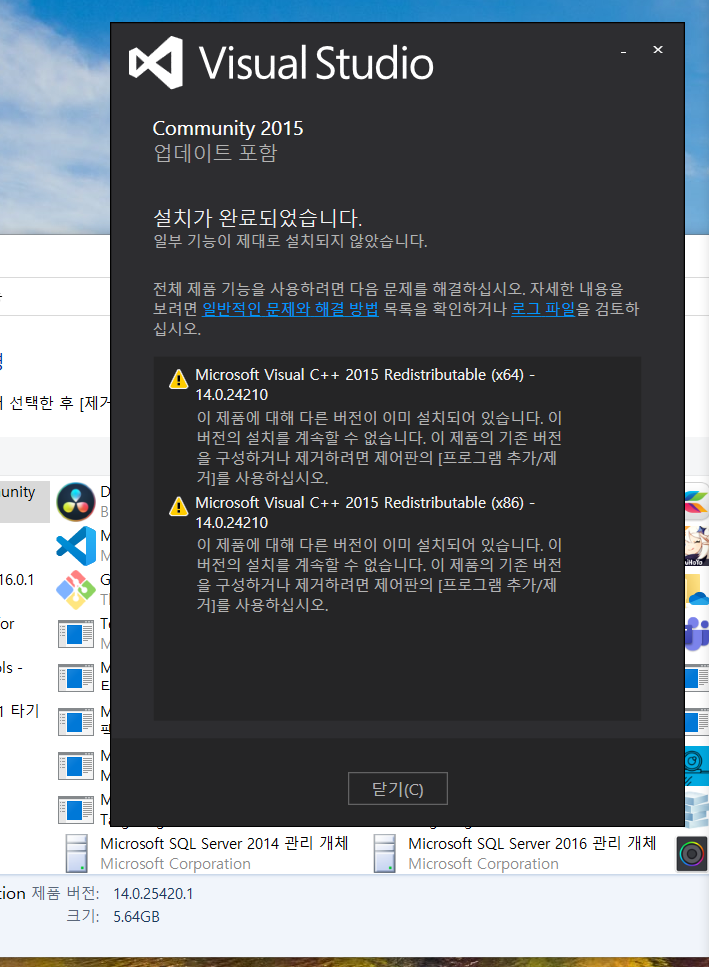Select the Git diamond icon in programs list
Viewport: 709px width, 967px height.
point(76,590)
